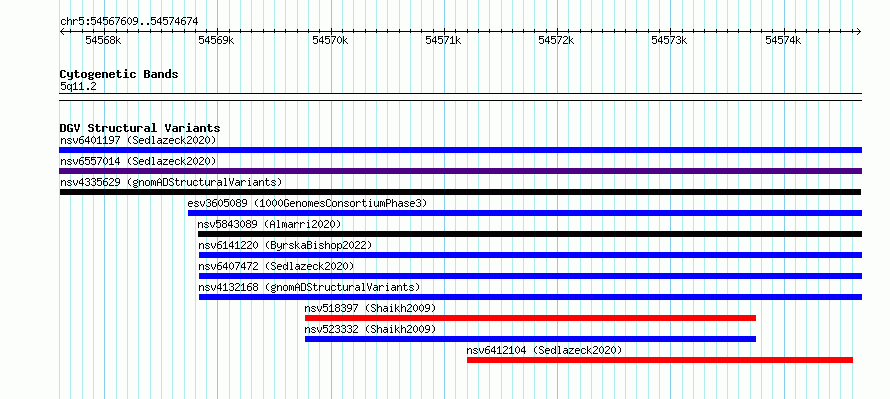Click the ruler's left arrowhead
Image resolution: width=890 pixels, height=399 pixels.
coord(62,31)
